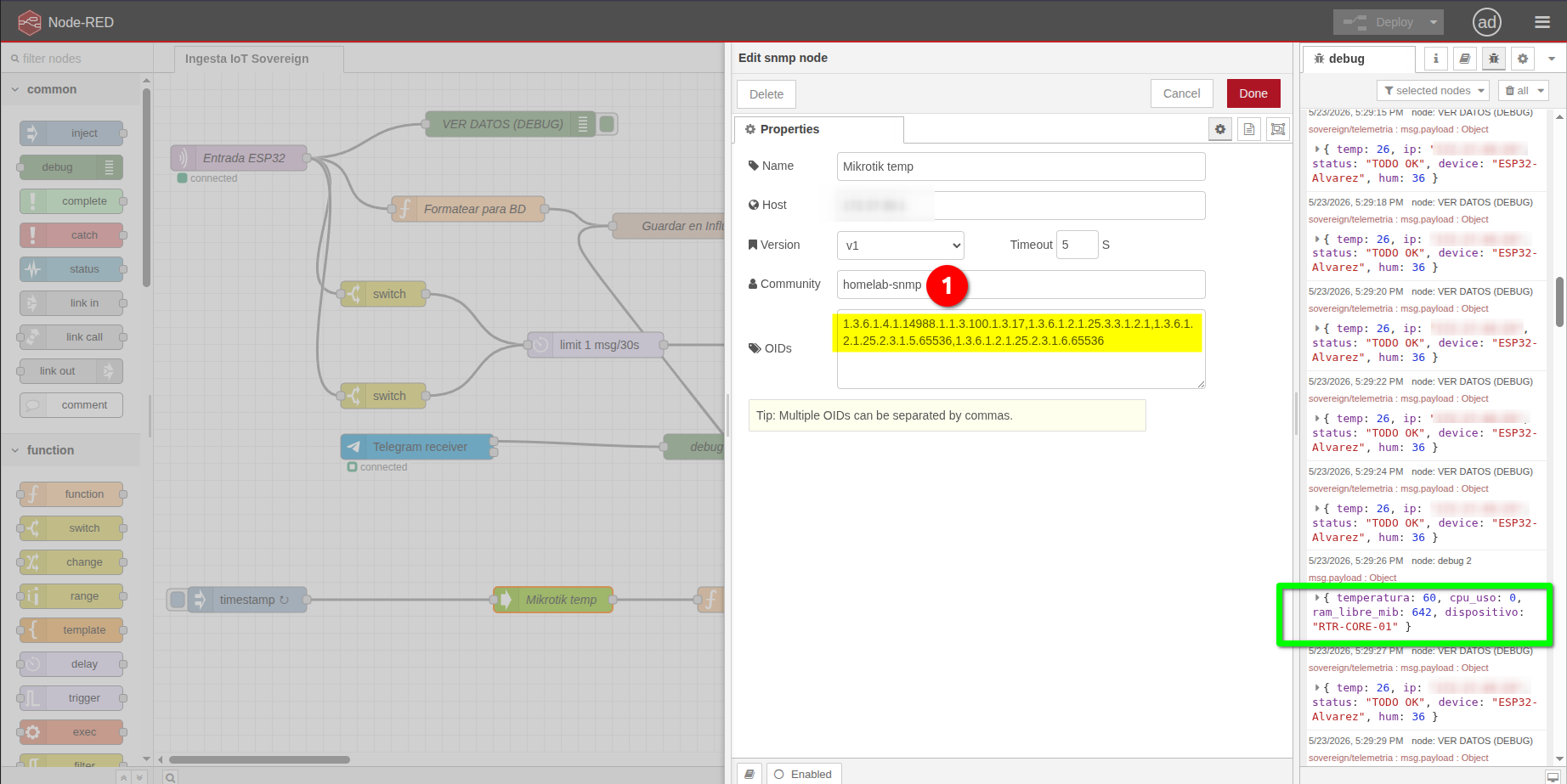
Task: Select the 'link in' palette node
Action: 71,303
